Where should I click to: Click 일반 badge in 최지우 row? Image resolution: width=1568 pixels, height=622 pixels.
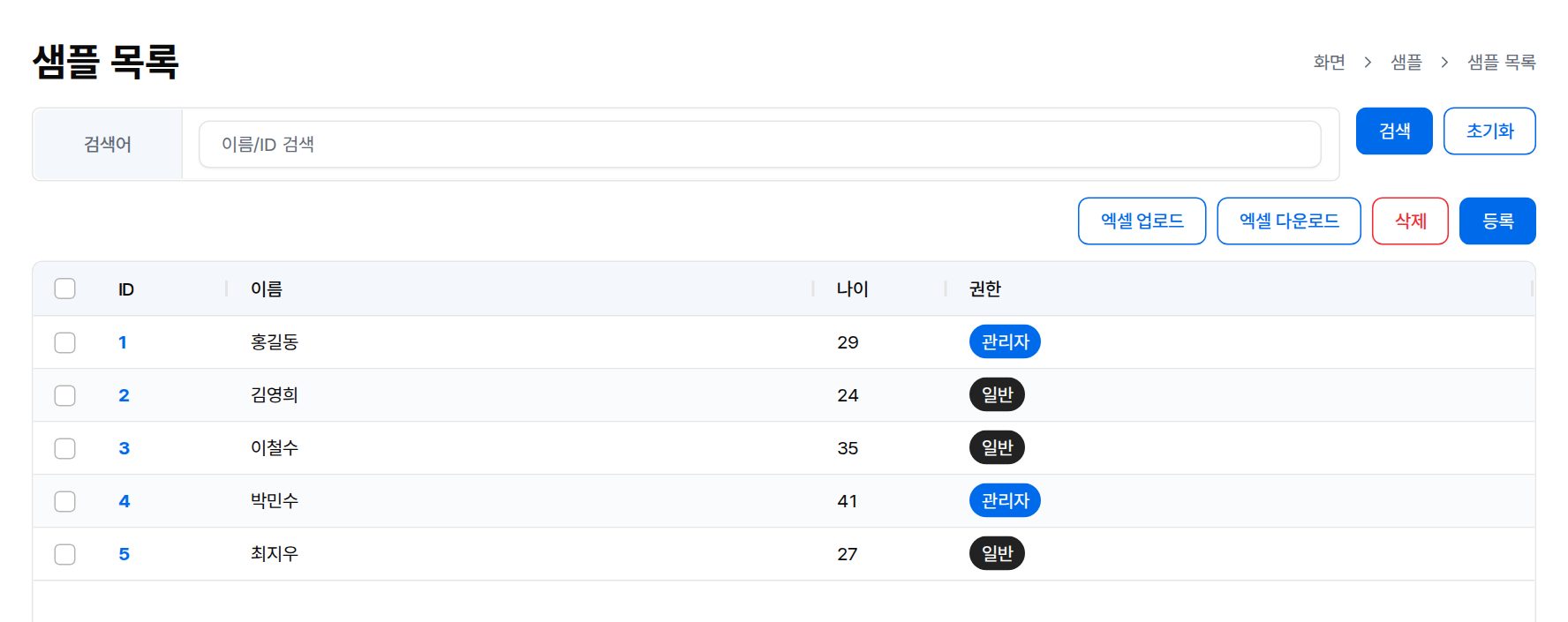[x=997, y=553]
